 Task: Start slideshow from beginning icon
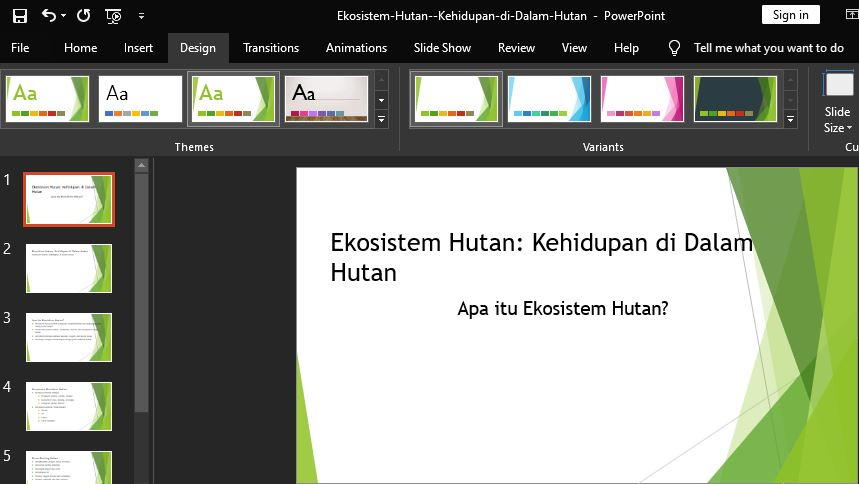[x=113, y=15]
